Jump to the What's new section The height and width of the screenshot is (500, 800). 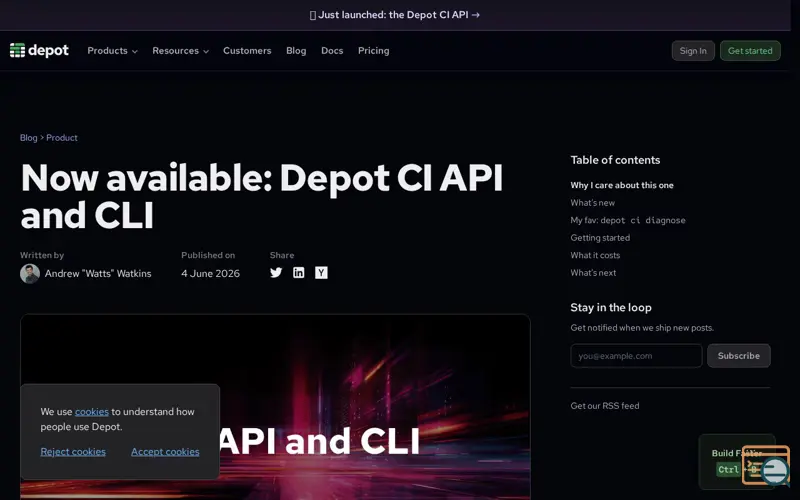592,203
